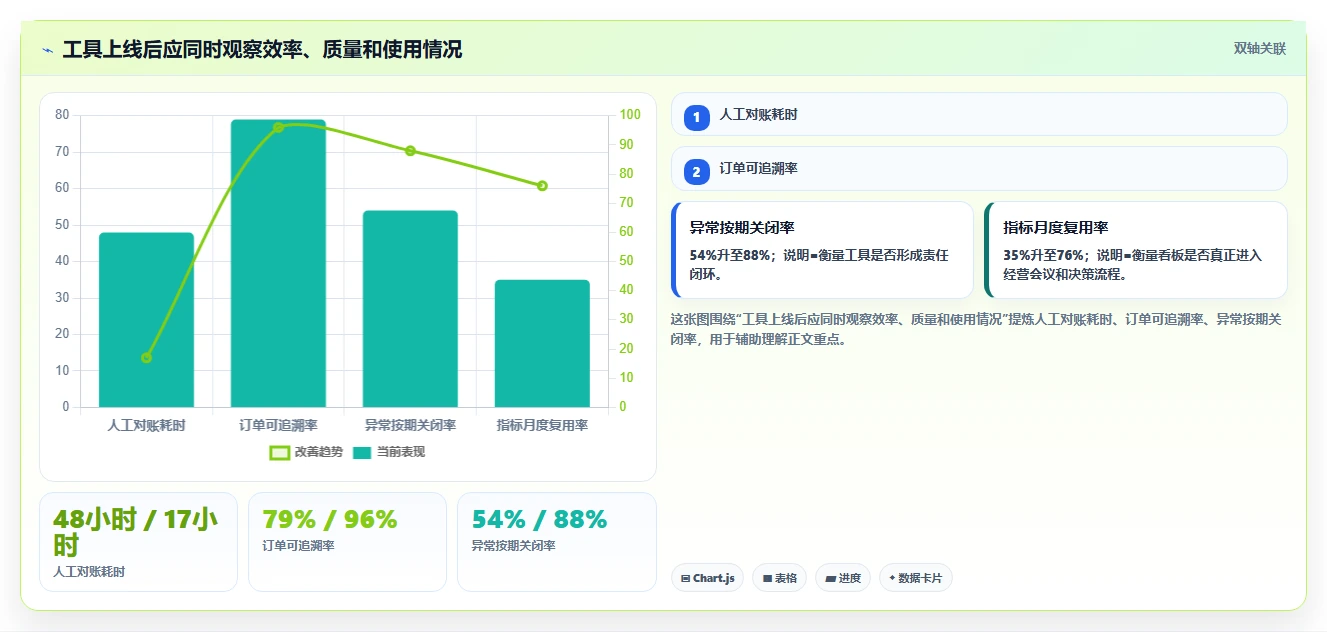Click the trend line point above 异常按期关闭率

[x=410, y=150]
